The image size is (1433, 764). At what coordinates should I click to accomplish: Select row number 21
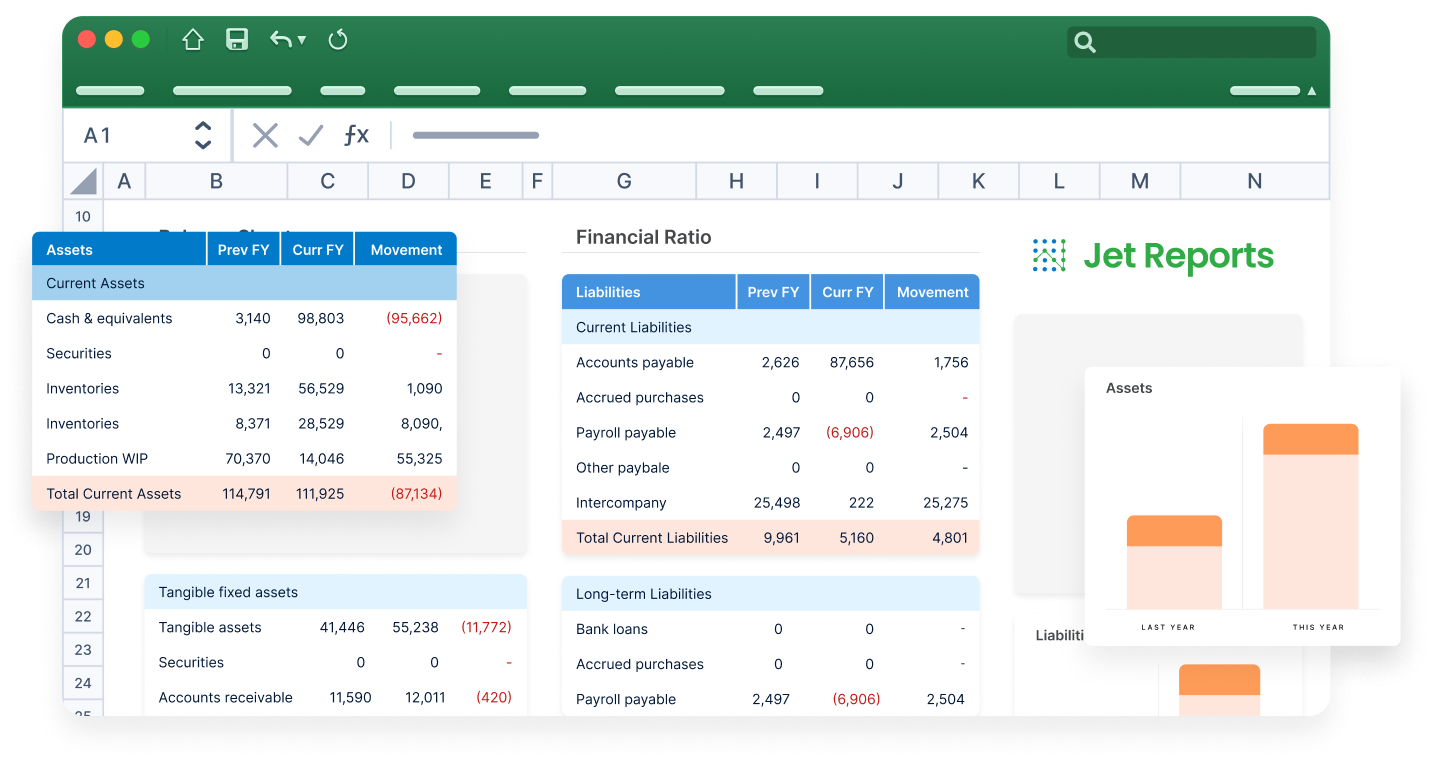tap(82, 582)
